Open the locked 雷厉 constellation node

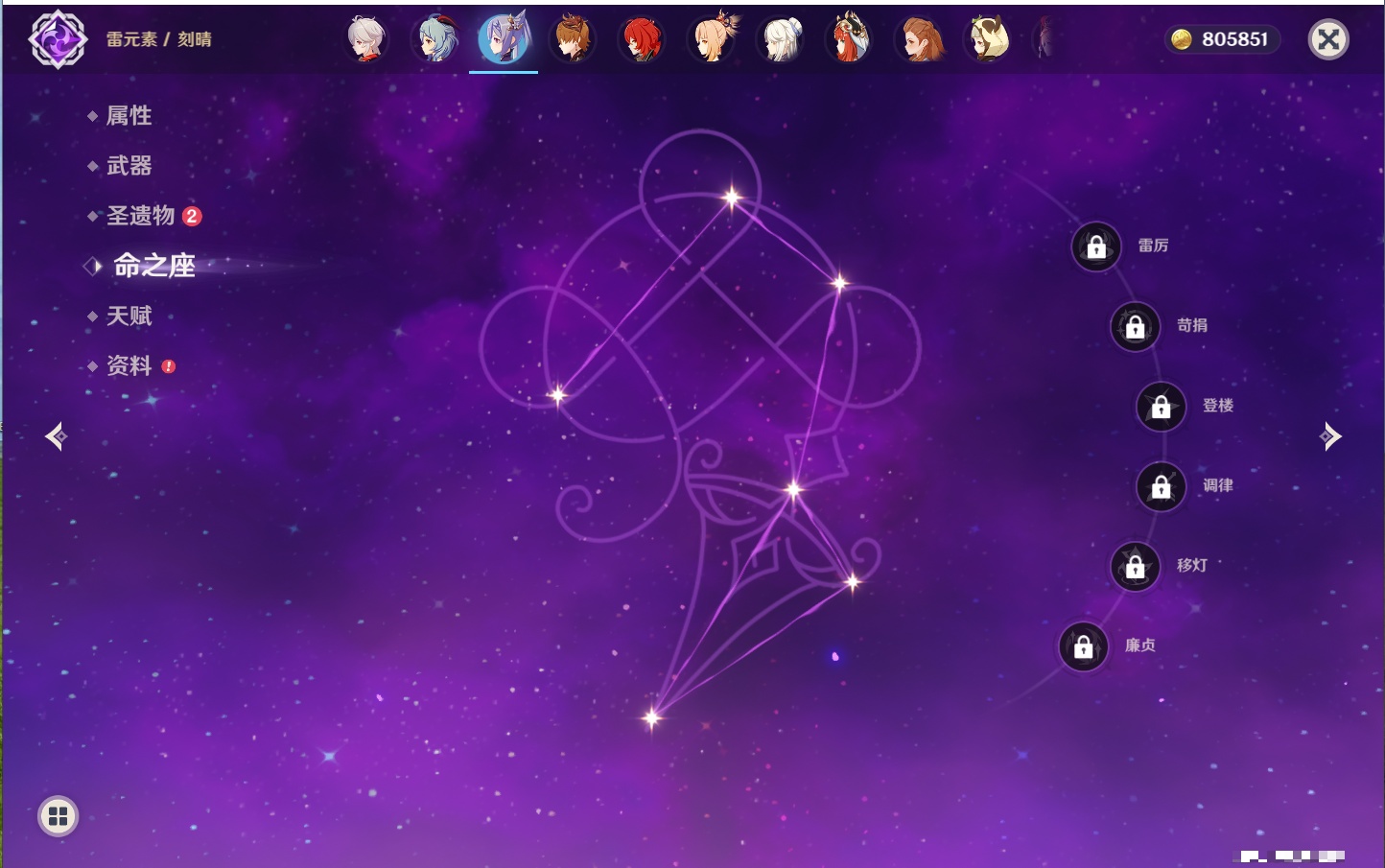pos(1096,246)
